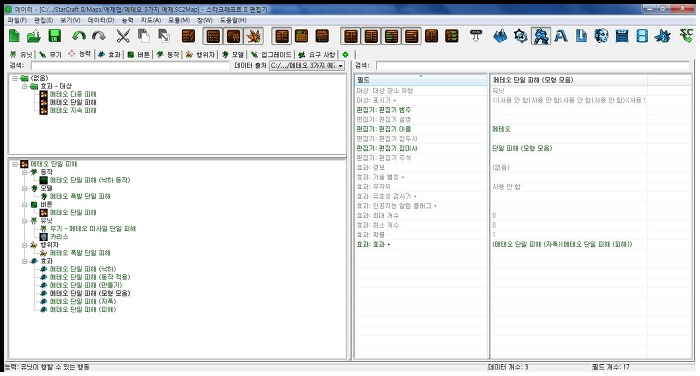Open the 도움말(H) menu
700x376 pixels.
pos(233,21)
